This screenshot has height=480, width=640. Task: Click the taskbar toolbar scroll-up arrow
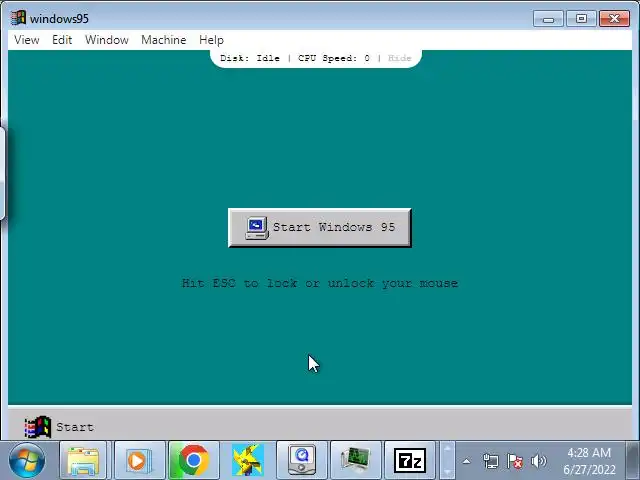[x=447, y=450]
